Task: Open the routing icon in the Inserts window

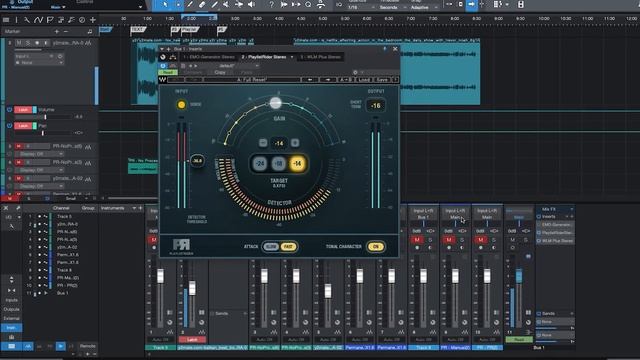Action: pos(173,57)
